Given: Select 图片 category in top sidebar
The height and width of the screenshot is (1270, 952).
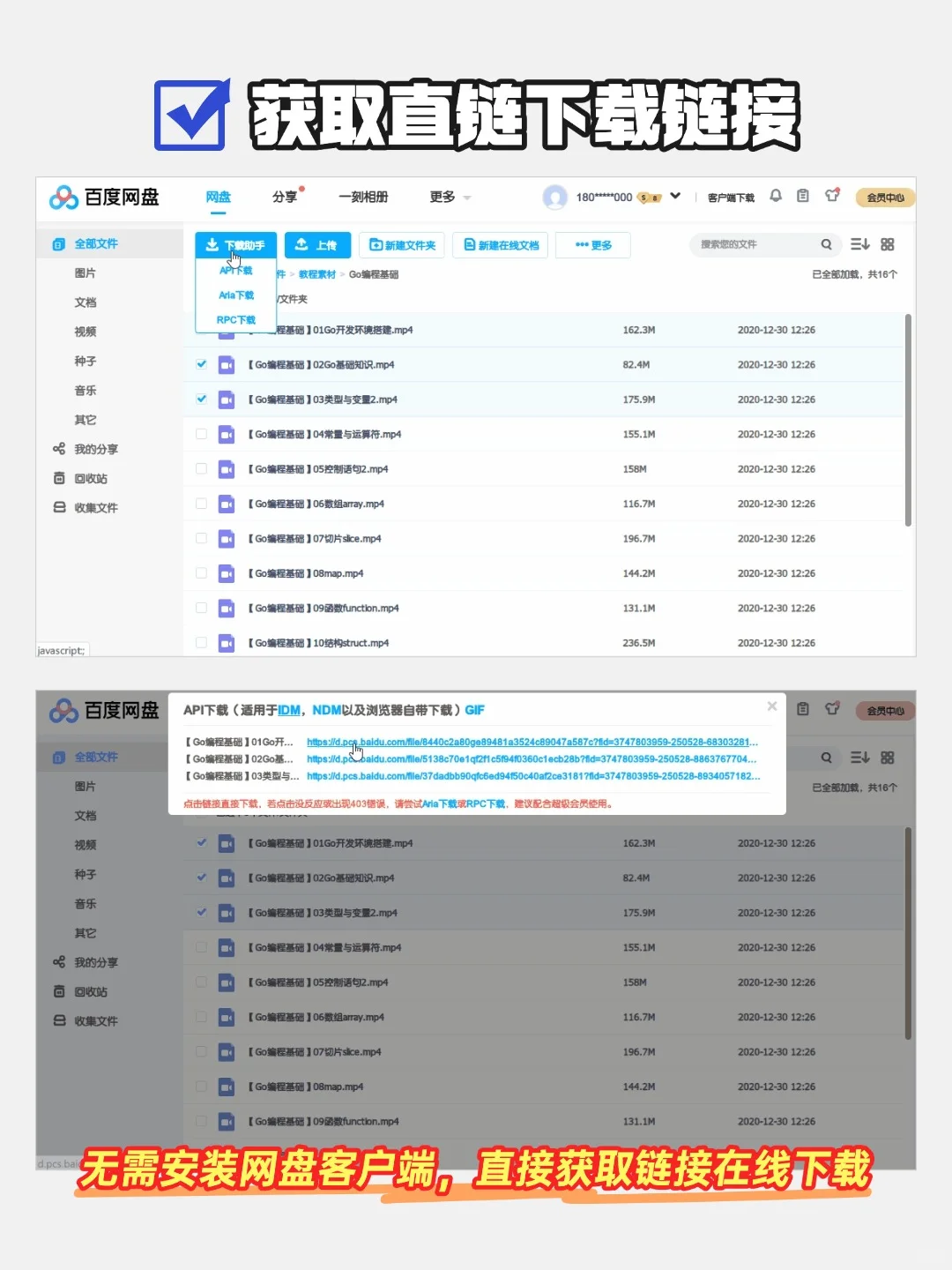Looking at the screenshot, I should click(86, 273).
